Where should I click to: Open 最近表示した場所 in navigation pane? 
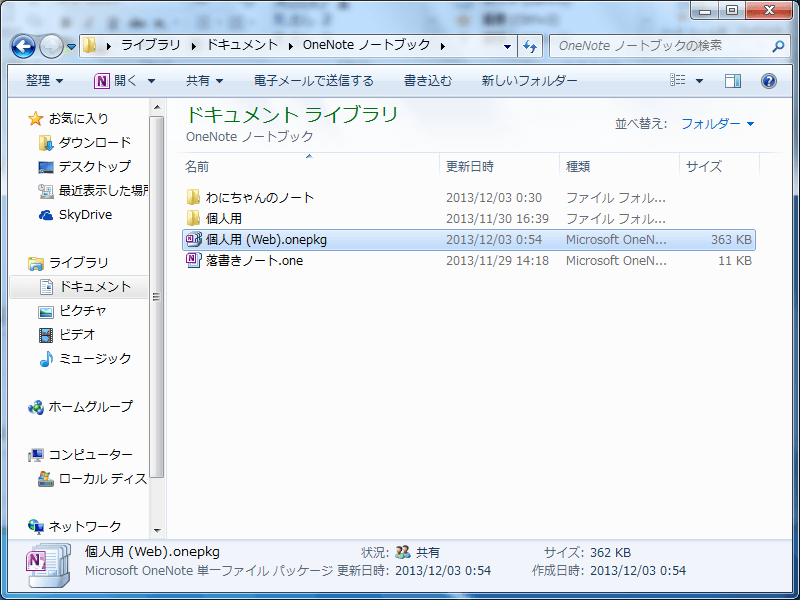tap(104, 191)
